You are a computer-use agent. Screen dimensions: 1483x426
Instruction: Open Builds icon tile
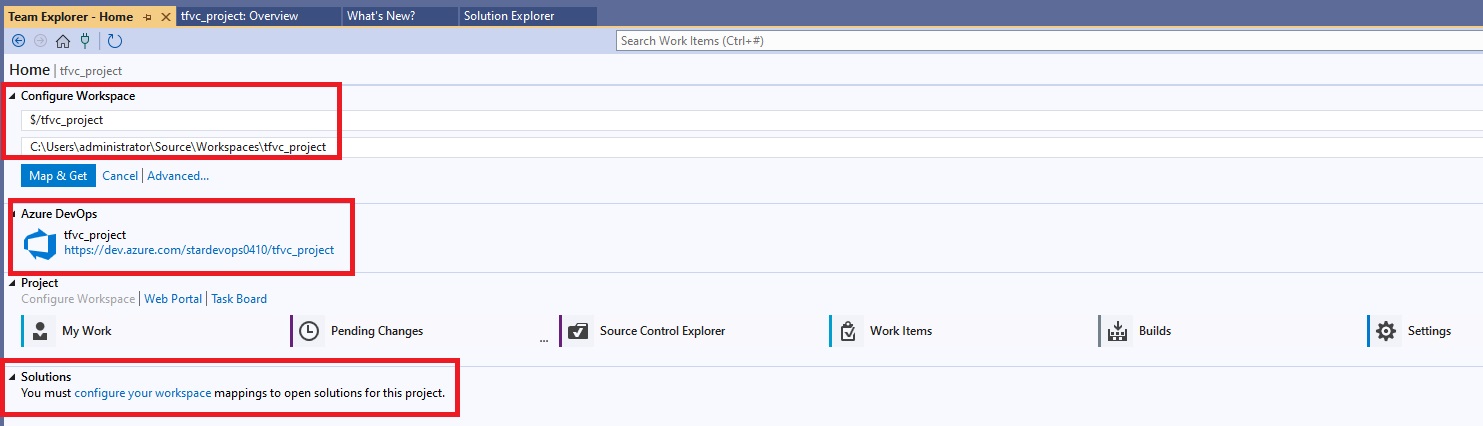pyautogui.click(x=1117, y=331)
